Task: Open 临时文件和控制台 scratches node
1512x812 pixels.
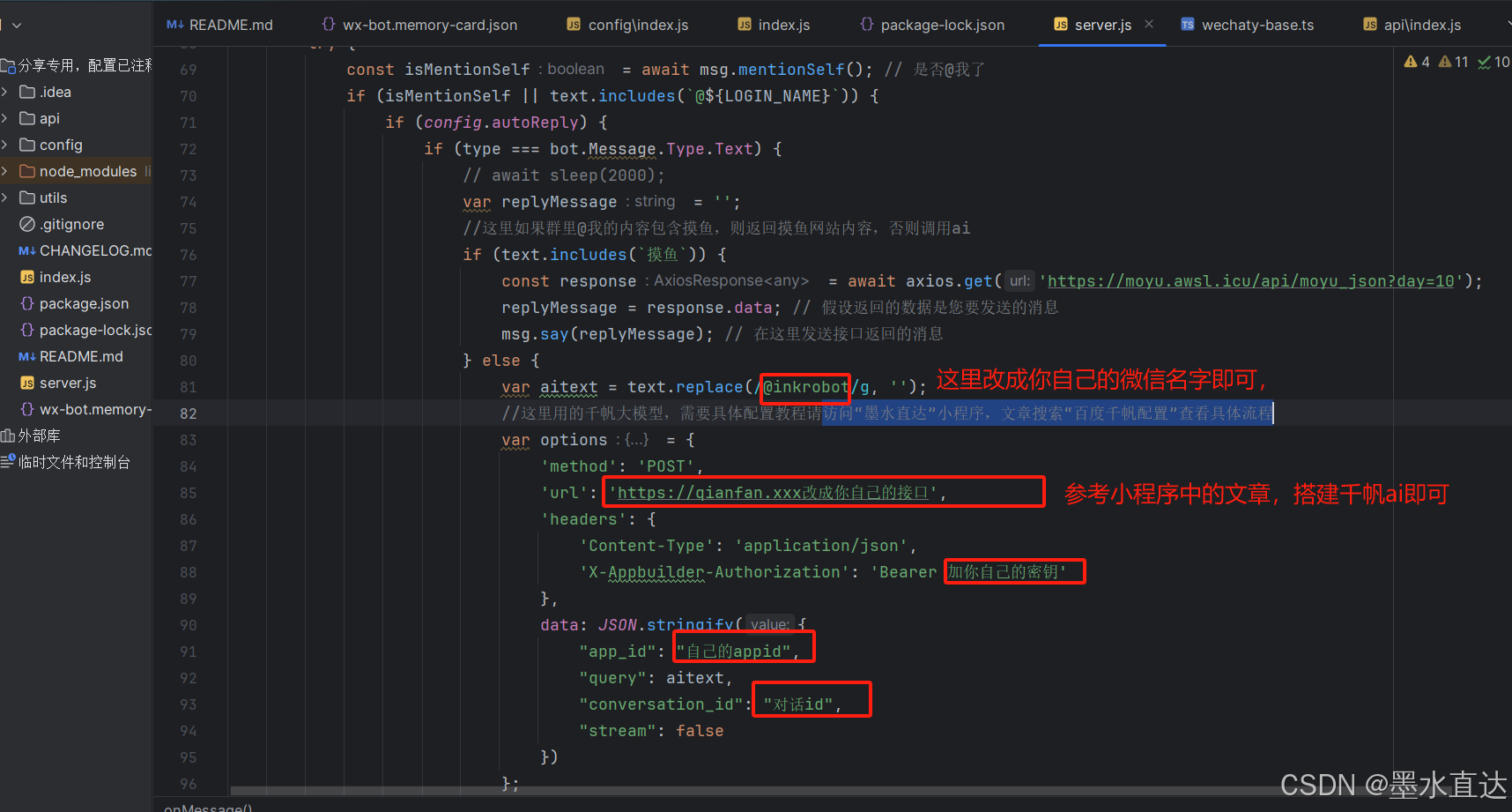Action: tap(74, 462)
